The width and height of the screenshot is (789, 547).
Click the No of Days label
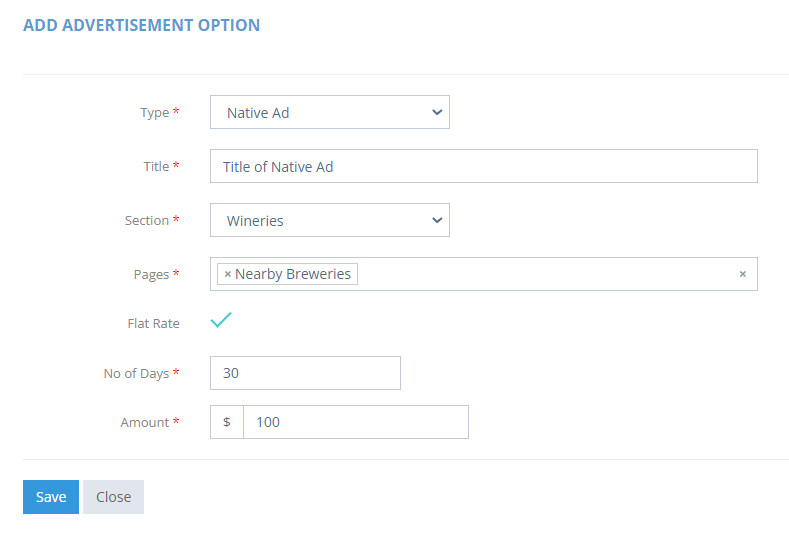pos(136,373)
